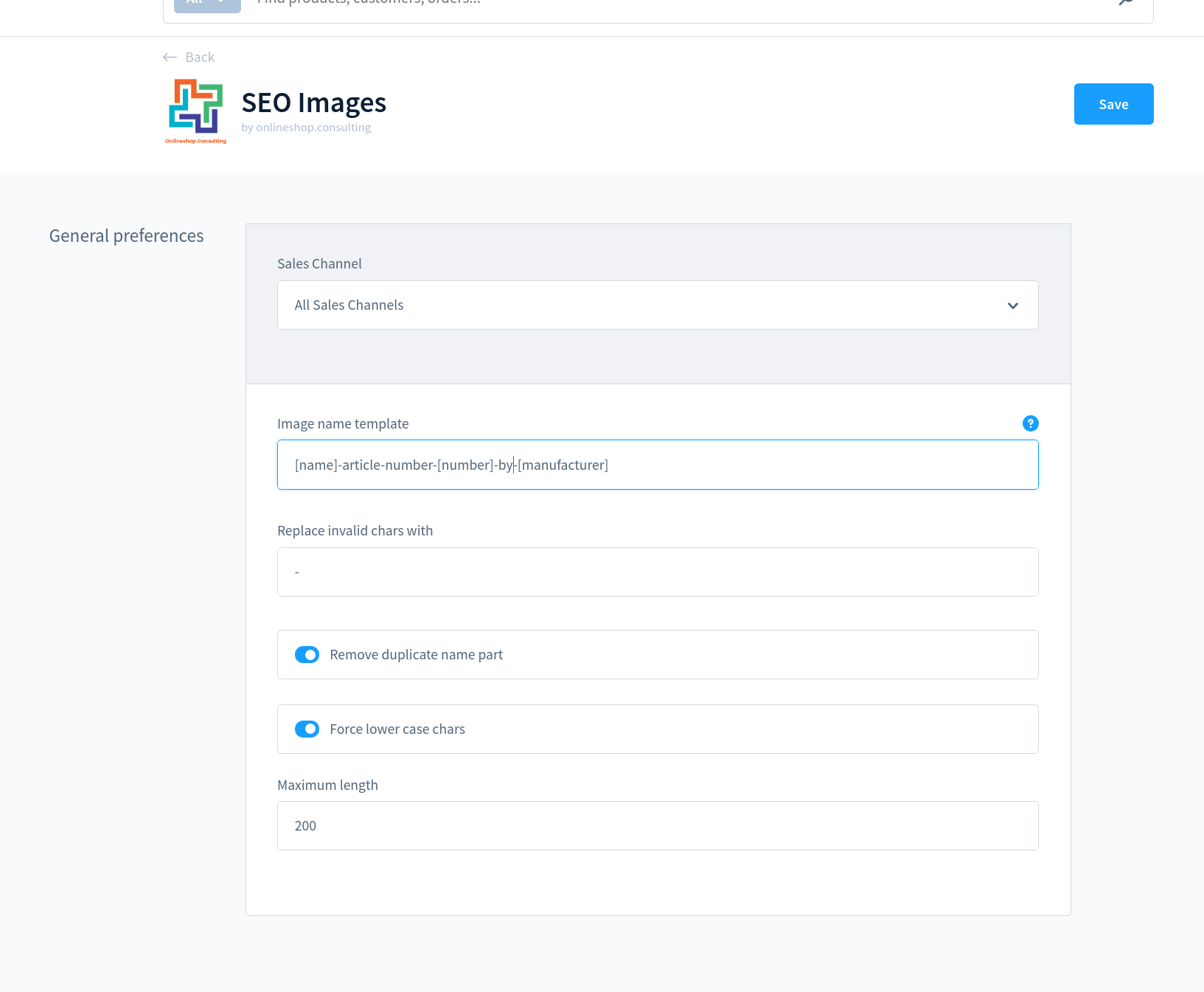
Task: Open the image name template help icon
Action: pyautogui.click(x=1031, y=423)
